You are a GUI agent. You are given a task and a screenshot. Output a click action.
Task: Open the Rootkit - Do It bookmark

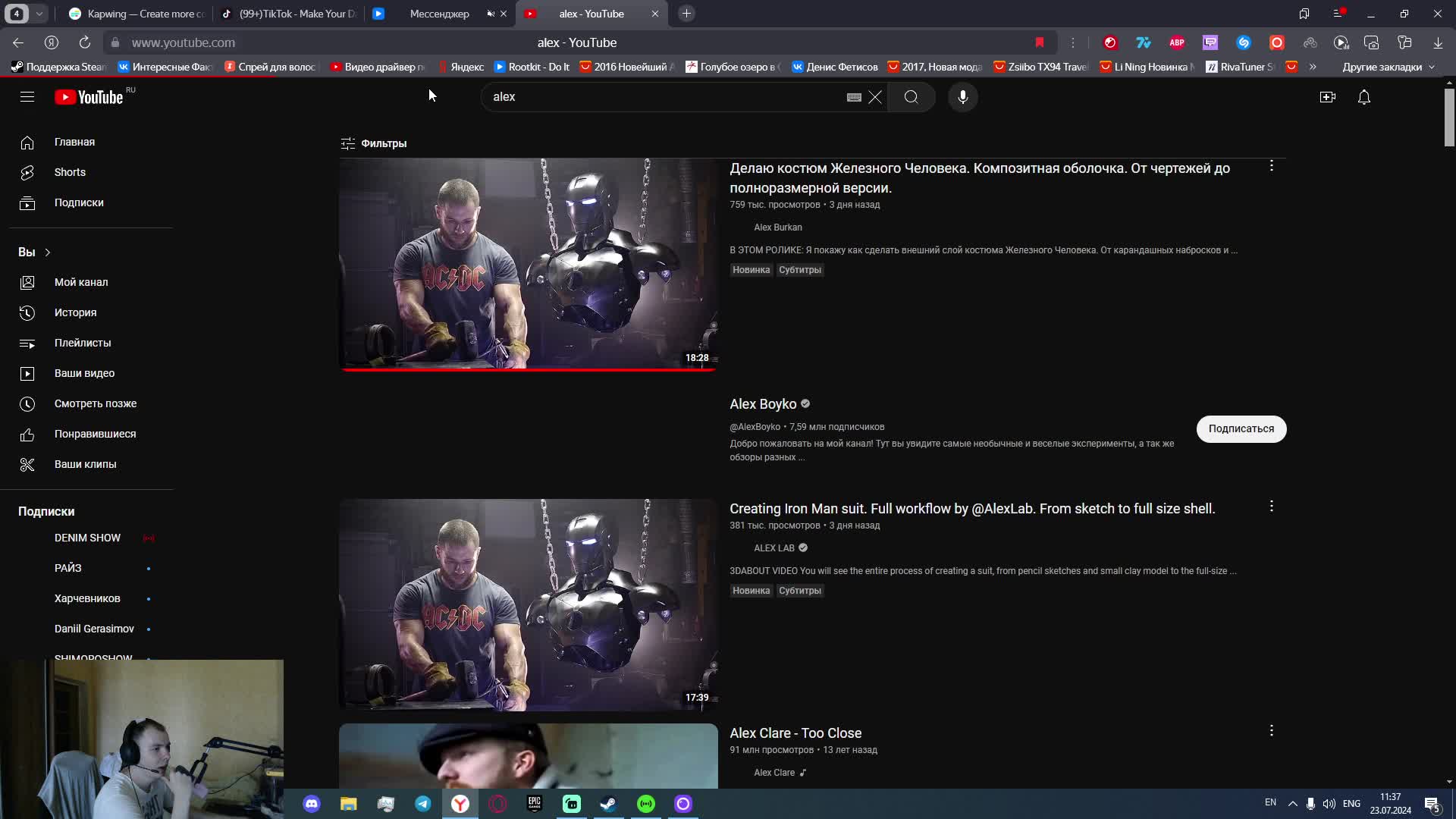point(532,67)
